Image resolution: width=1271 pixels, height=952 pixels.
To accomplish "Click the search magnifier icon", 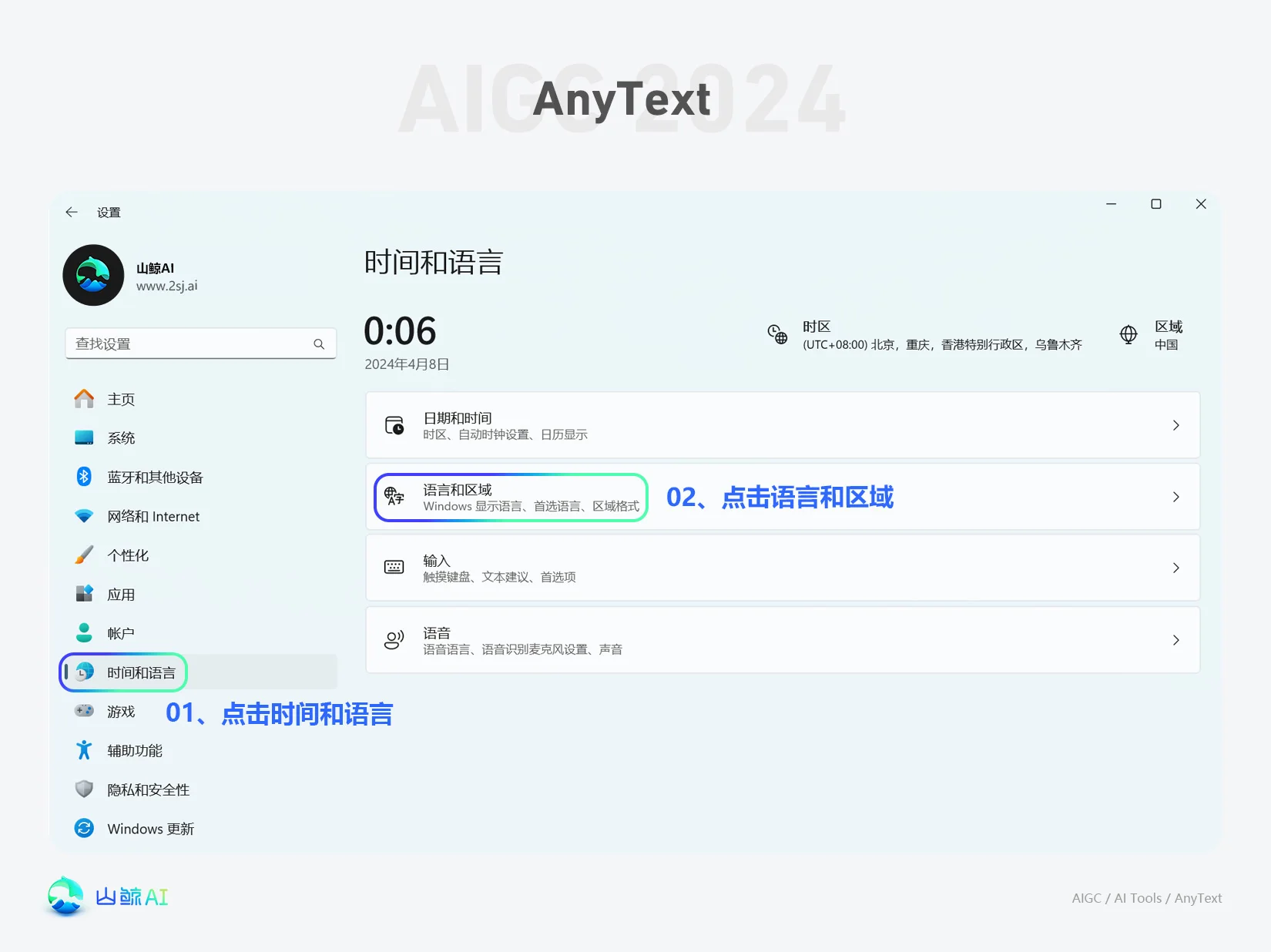I will click(x=319, y=344).
